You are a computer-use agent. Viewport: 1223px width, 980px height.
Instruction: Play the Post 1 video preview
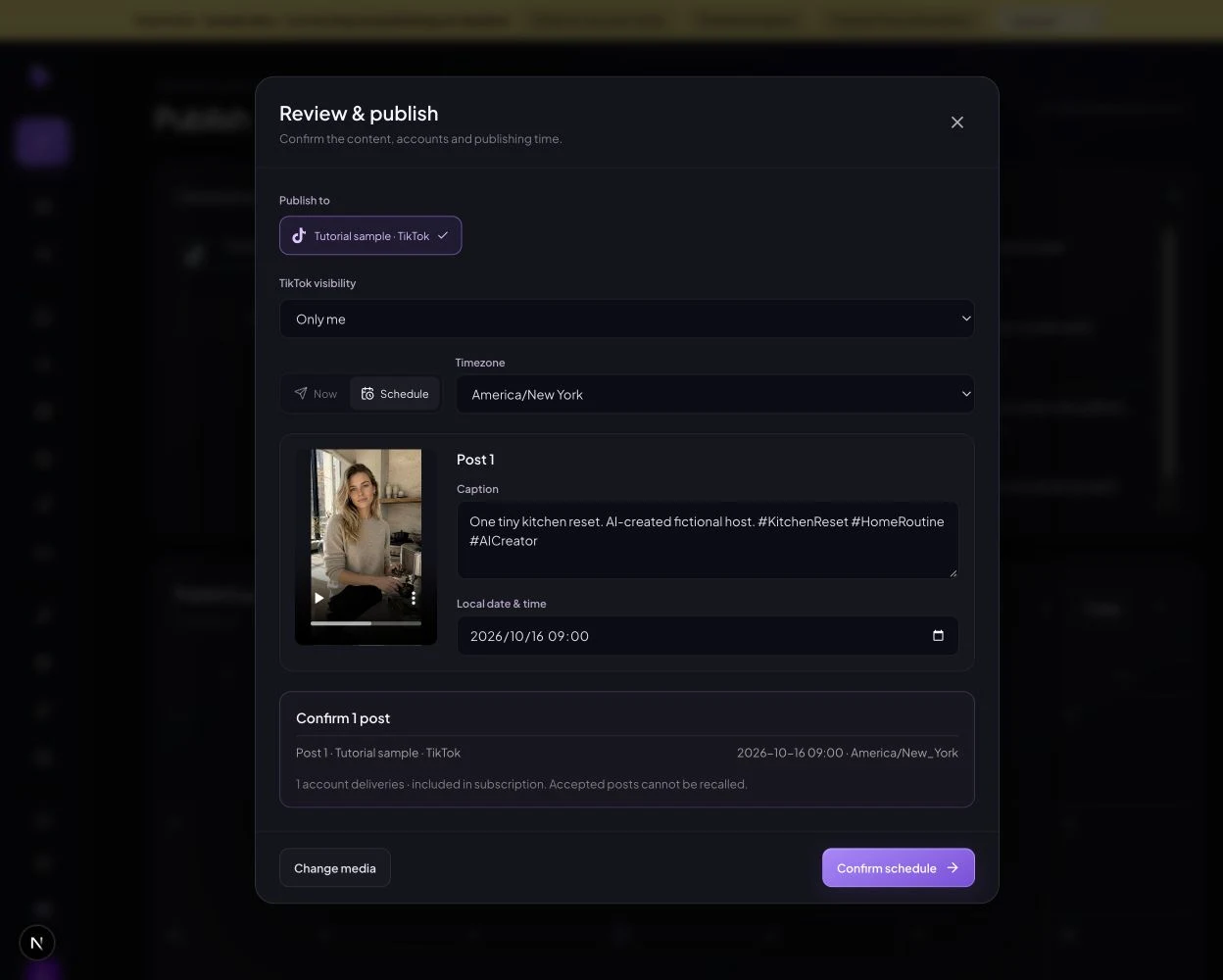click(319, 598)
